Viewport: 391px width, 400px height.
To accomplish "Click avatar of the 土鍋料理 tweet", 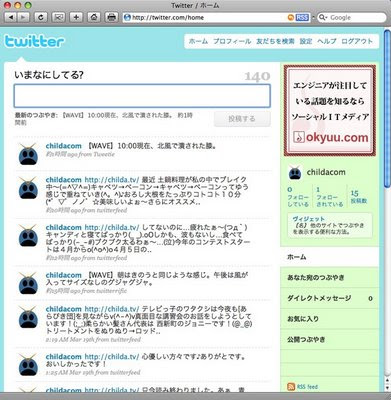I will click(28, 188).
